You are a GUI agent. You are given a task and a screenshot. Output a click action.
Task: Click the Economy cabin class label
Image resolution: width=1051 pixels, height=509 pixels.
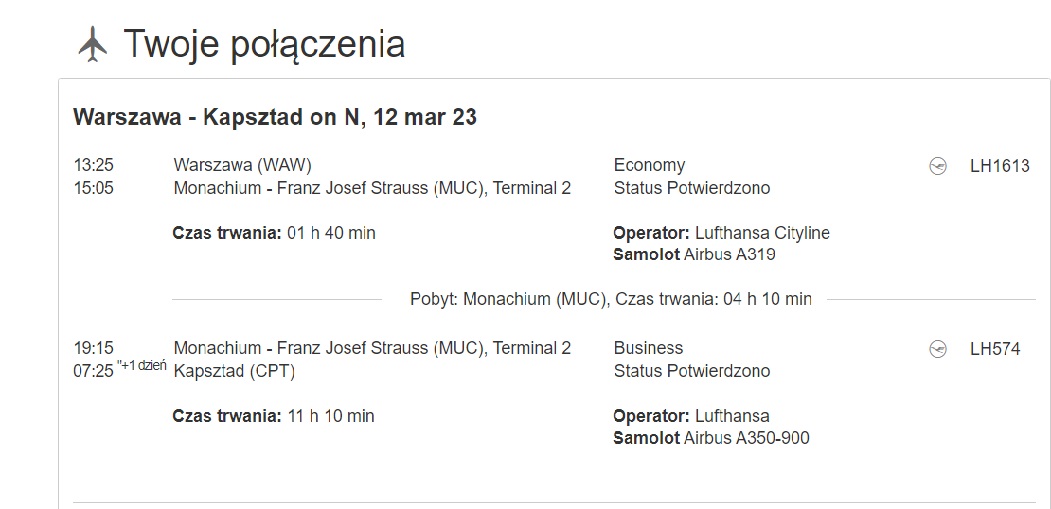650,165
